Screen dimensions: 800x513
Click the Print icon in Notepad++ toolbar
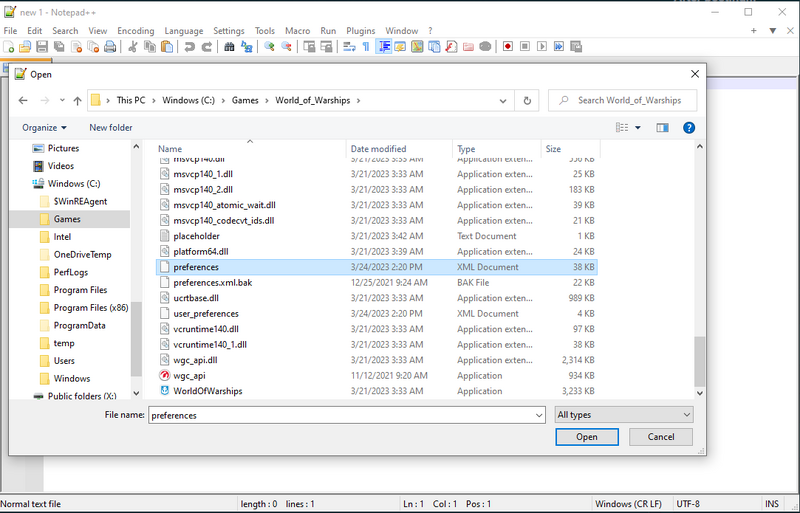111,47
